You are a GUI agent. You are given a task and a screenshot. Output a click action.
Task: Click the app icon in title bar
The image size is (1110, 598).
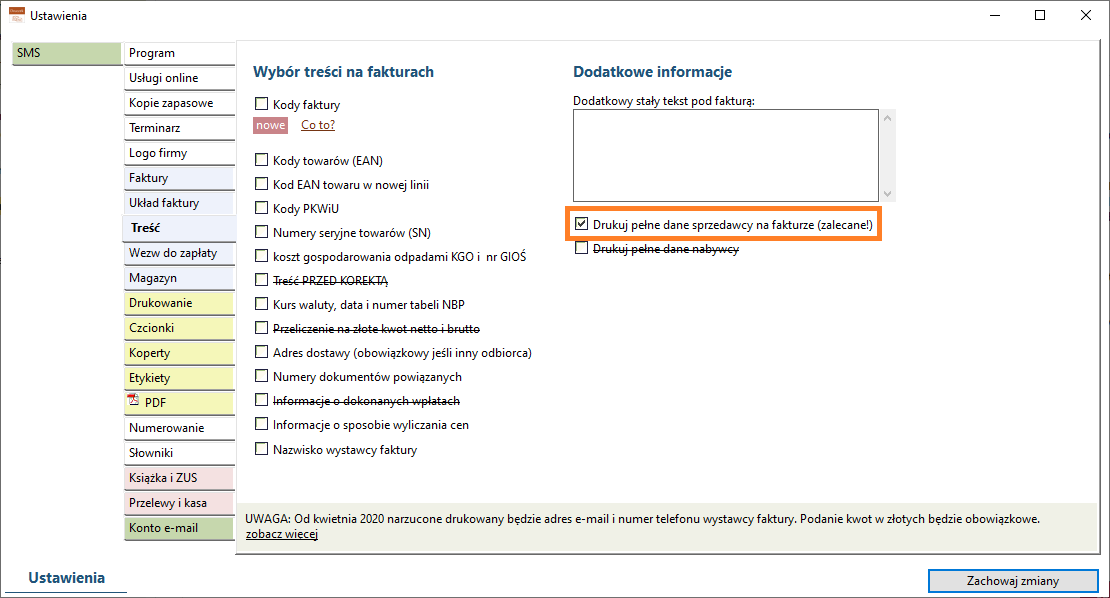tap(16, 15)
